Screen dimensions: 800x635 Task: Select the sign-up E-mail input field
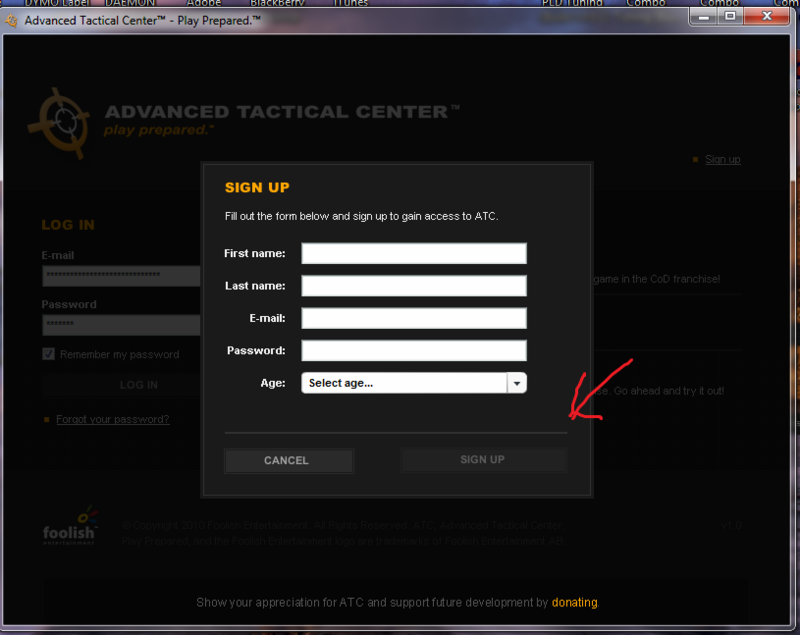pos(413,318)
